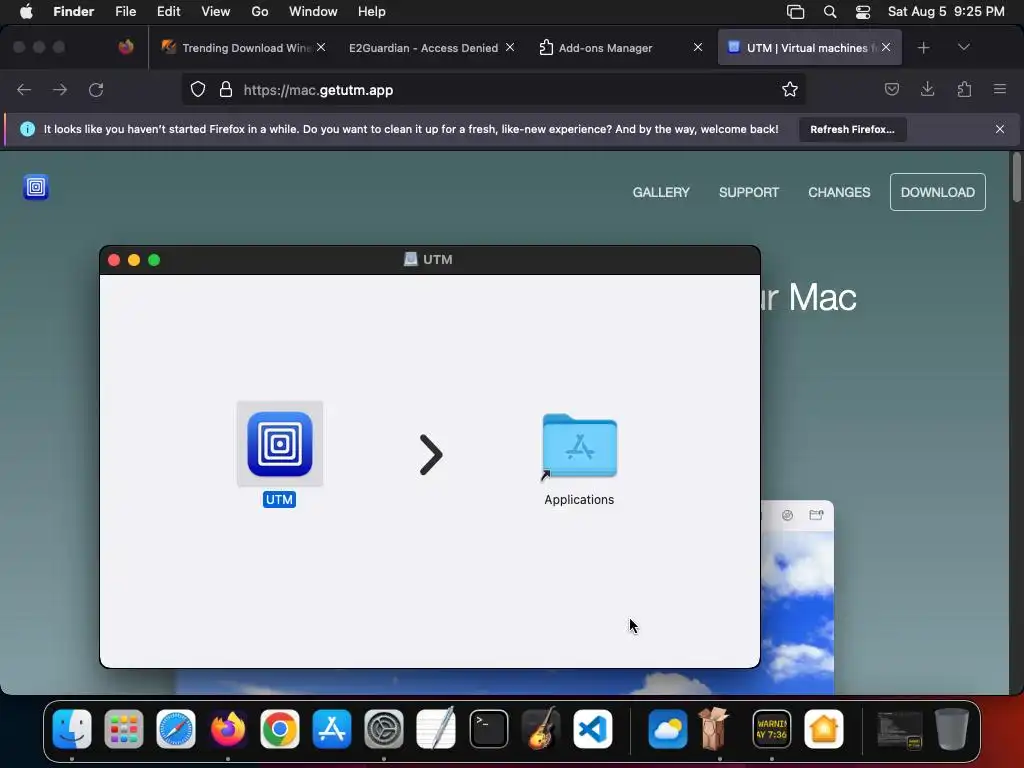Click the Refresh Firefox button
The height and width of the screenshot is (768, 1024).
point(852,129)
